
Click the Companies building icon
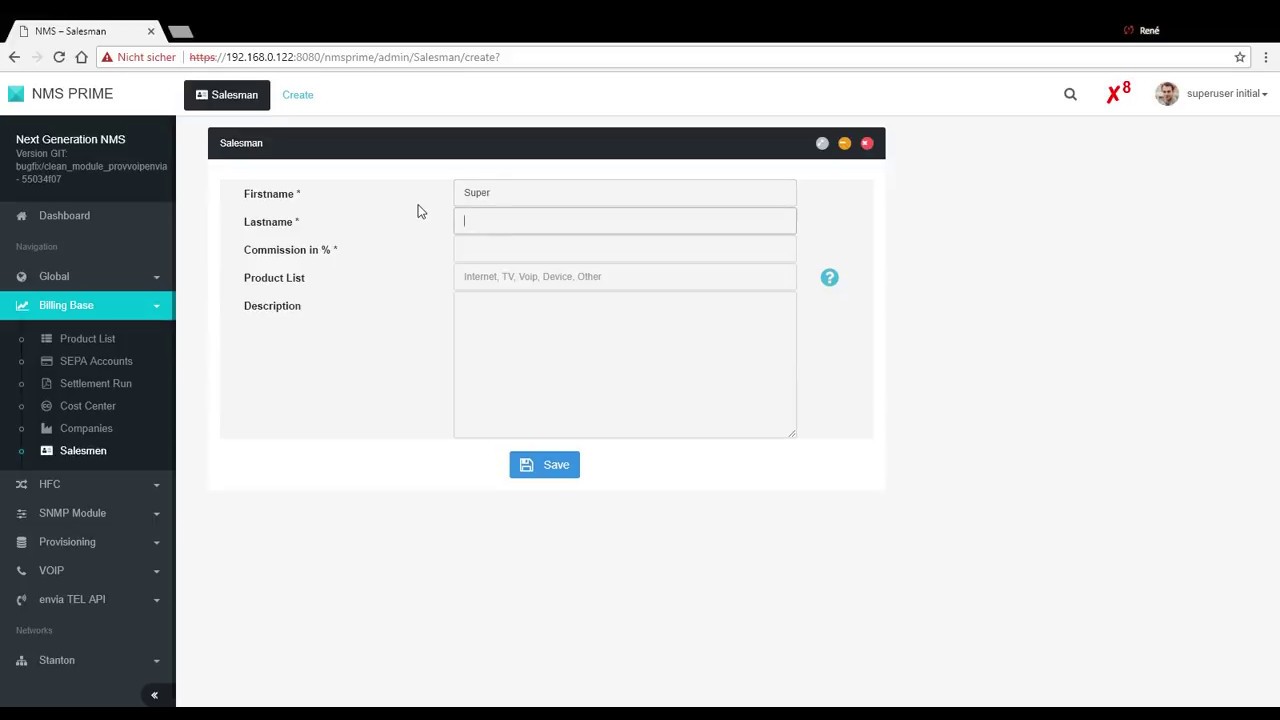(47, 428)
